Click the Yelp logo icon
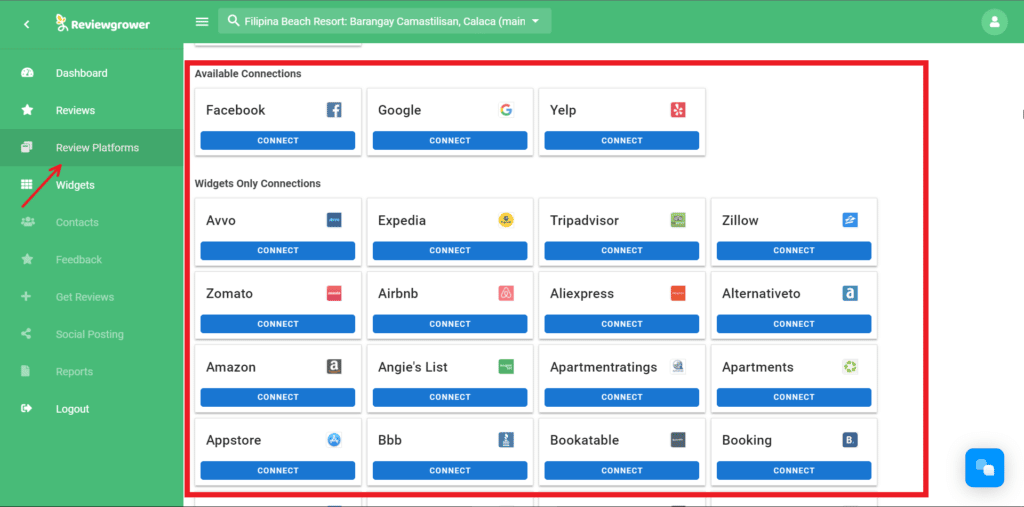Screen dimensions: 1024x507 (x=678, y=110)
